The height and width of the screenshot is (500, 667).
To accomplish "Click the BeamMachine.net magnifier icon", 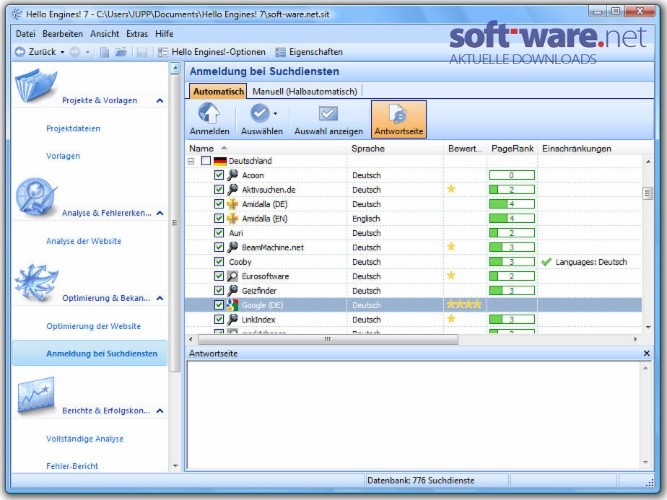I will 232,247.
